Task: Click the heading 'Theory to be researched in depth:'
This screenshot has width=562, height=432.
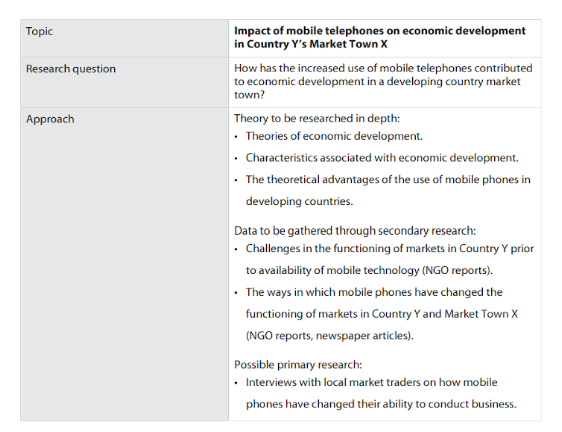Action: [317, 118]
